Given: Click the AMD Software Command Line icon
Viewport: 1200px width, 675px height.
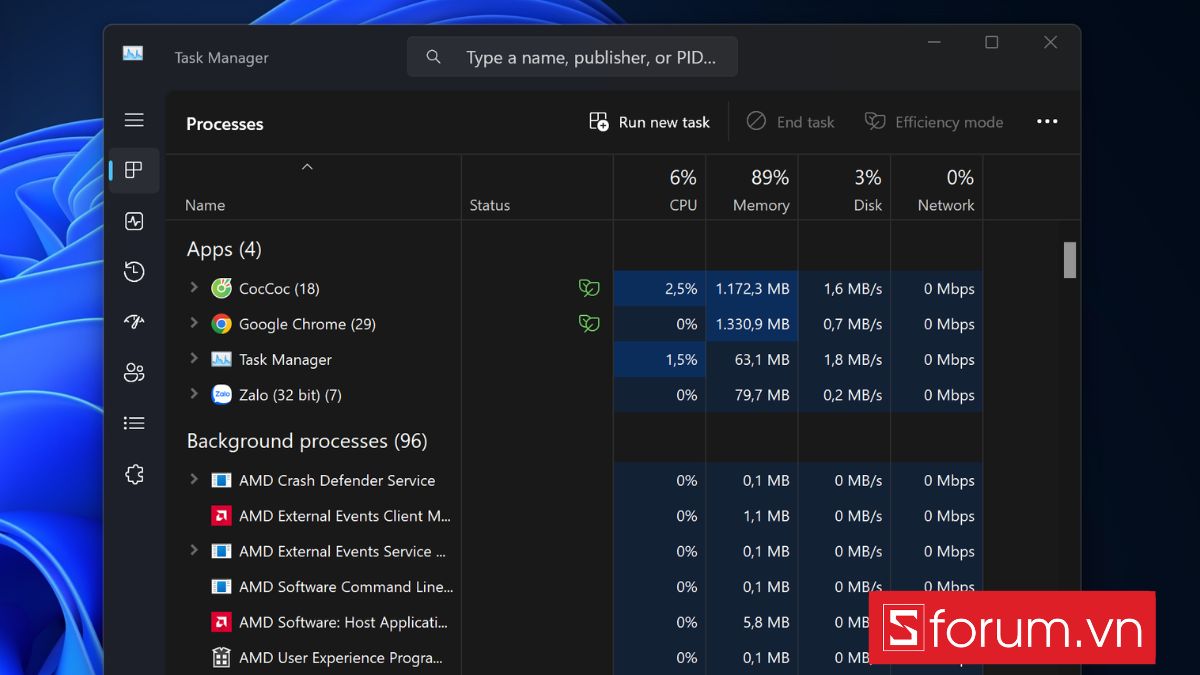Looking at the screenshot, I should point(221,587).
